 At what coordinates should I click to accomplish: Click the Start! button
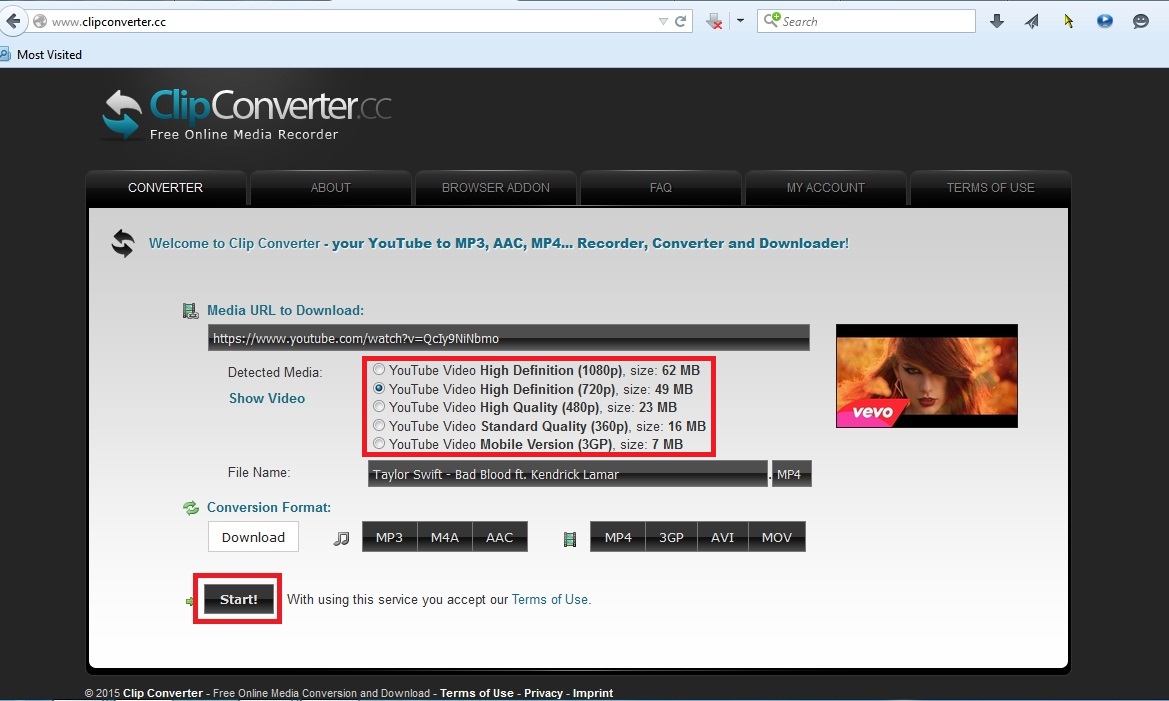pos(239,599)
